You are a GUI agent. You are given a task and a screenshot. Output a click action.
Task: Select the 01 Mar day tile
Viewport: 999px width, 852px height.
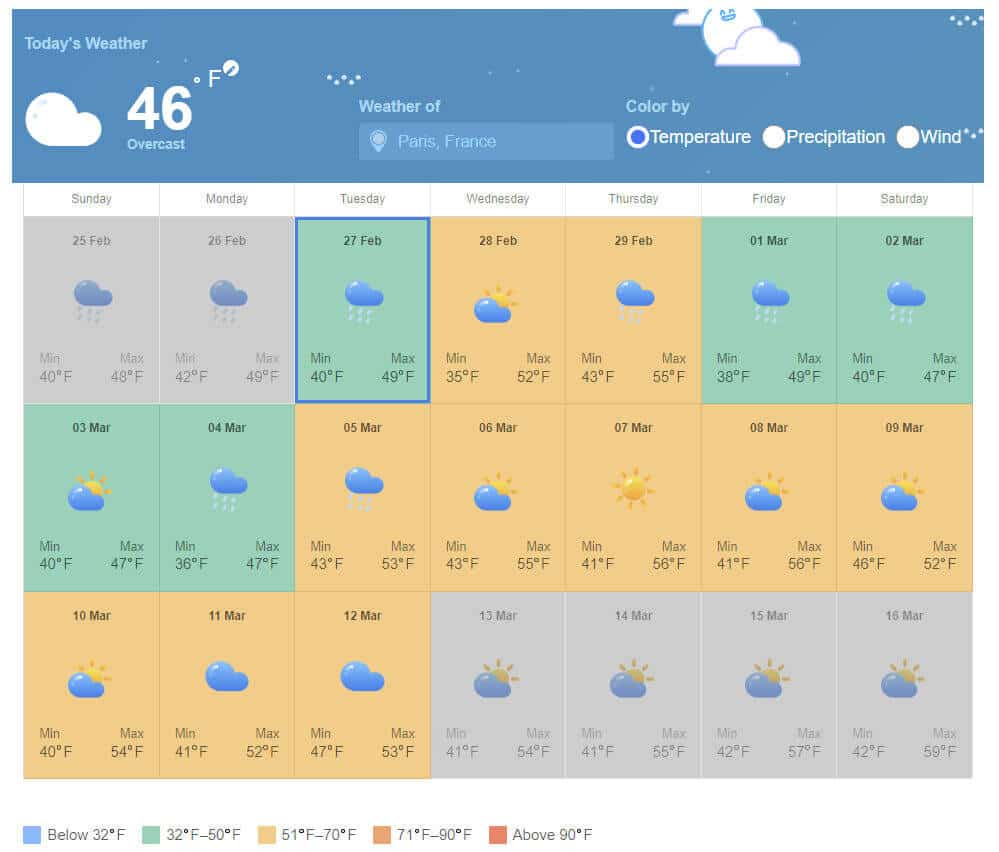pos(768,310)
